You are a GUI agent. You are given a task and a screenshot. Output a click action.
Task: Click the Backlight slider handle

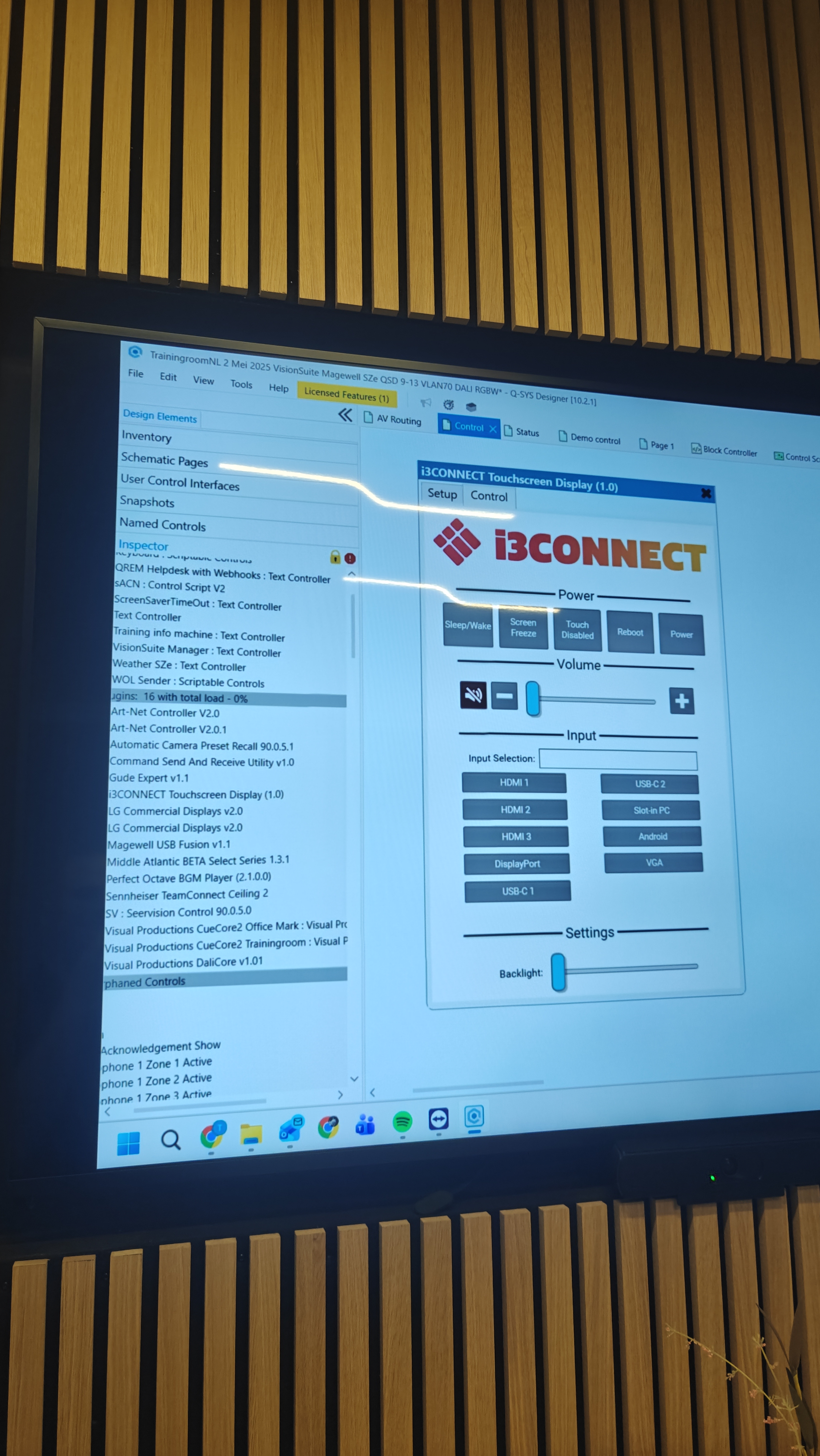click(558, 972)
